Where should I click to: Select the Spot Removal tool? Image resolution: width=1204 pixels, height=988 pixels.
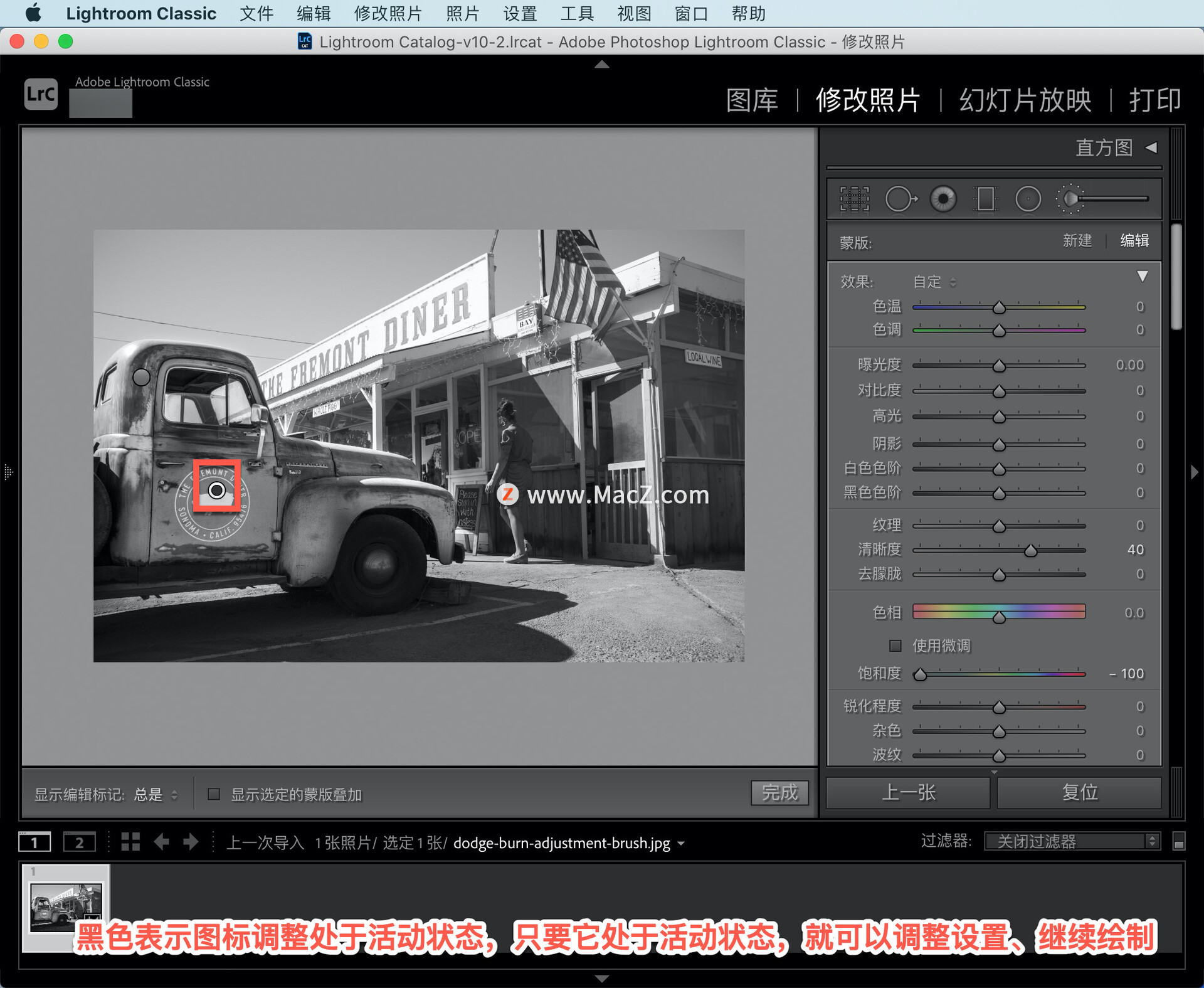click(x=901, y=199)
